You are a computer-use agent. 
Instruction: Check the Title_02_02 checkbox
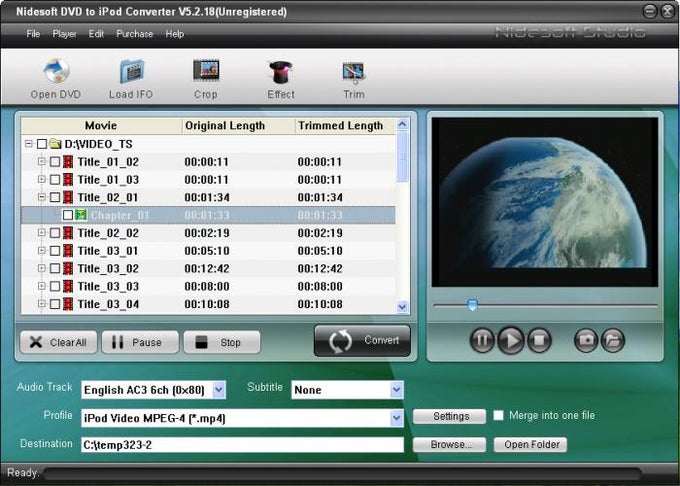tap(55, 233)
